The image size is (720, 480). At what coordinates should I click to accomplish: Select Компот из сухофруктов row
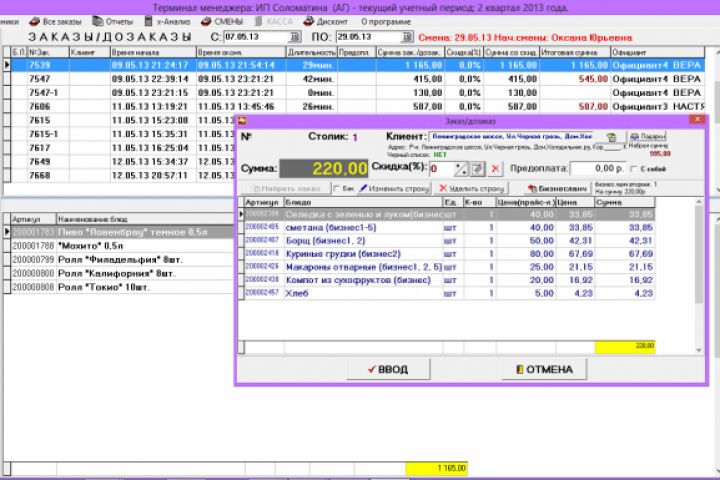tap(448, 280)
